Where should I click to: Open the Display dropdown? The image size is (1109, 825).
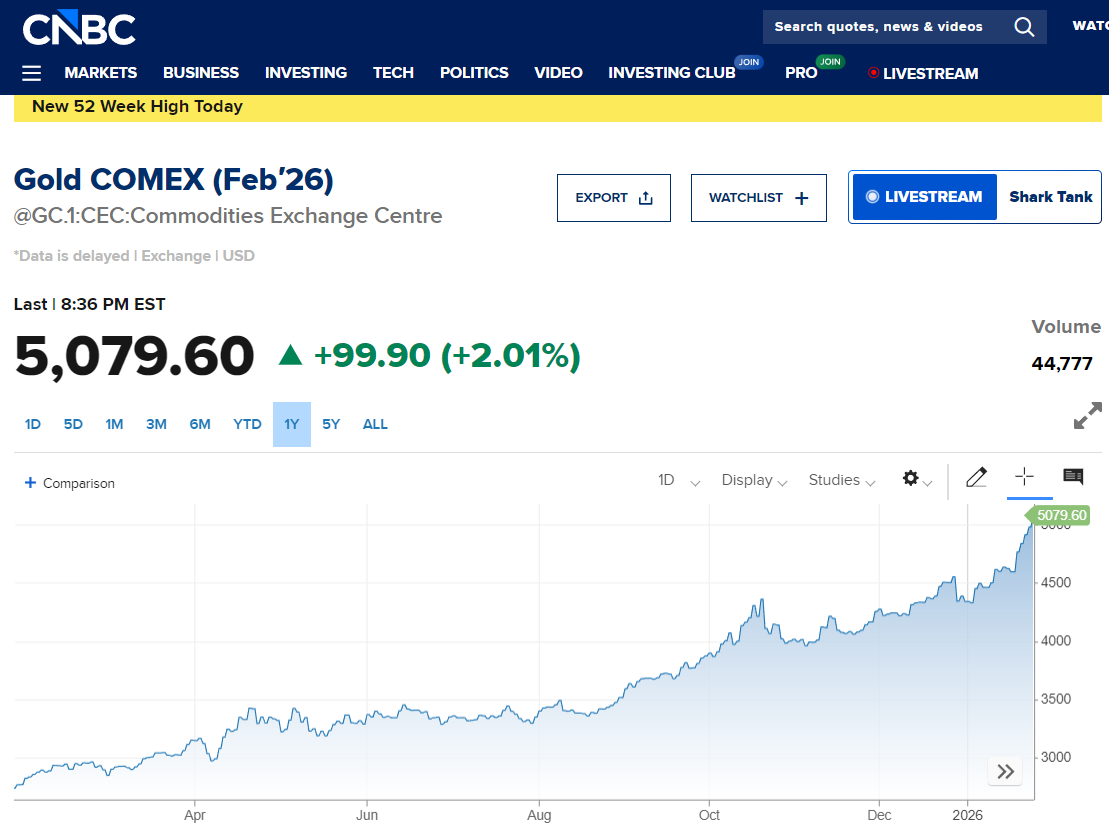click(x=754, y=480)
